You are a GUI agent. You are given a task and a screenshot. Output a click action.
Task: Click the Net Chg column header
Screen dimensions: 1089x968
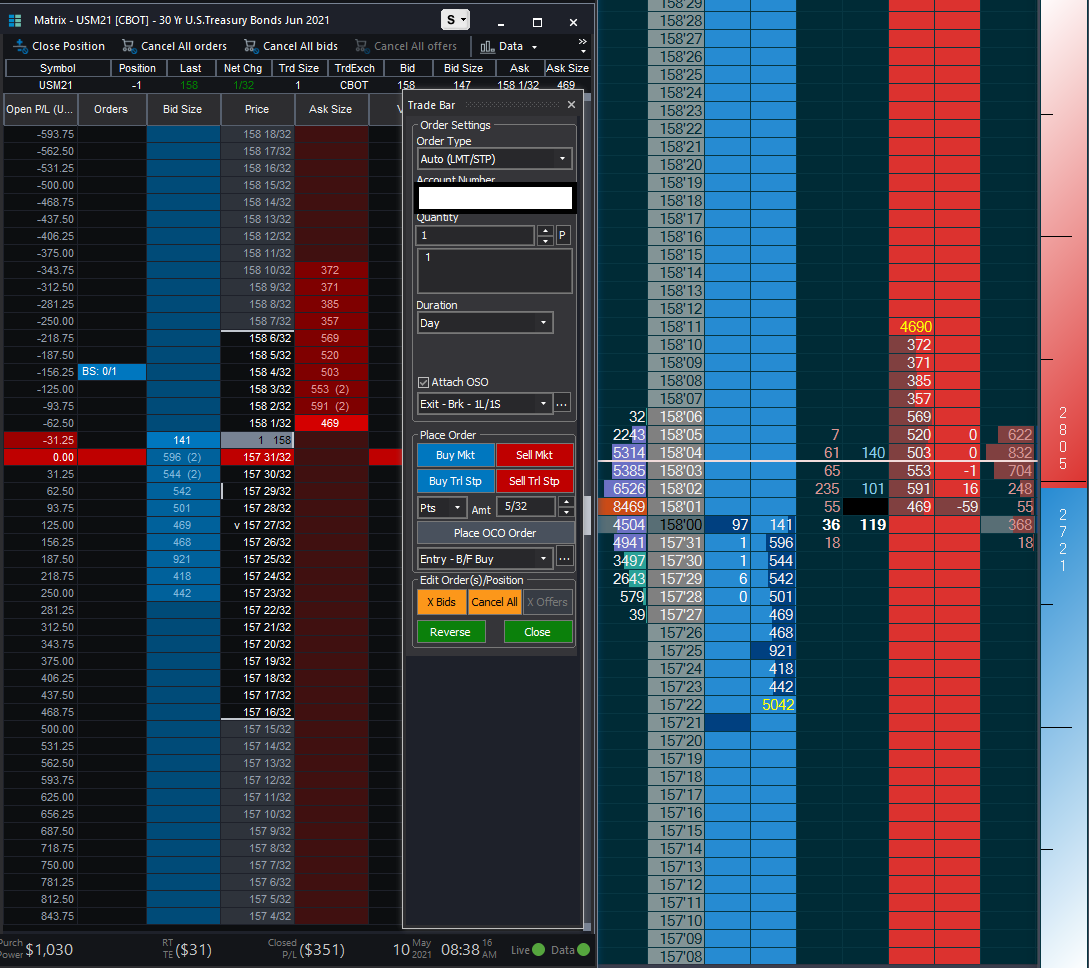(x=242, y=68)
